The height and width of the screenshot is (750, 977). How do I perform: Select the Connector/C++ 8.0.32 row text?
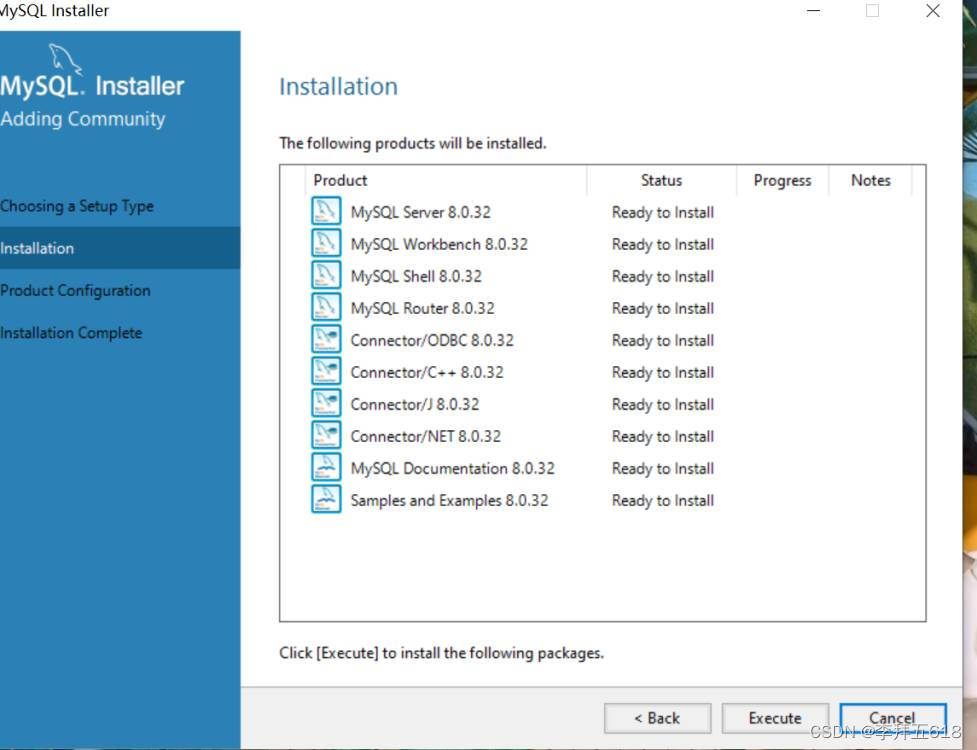(427, 373)
